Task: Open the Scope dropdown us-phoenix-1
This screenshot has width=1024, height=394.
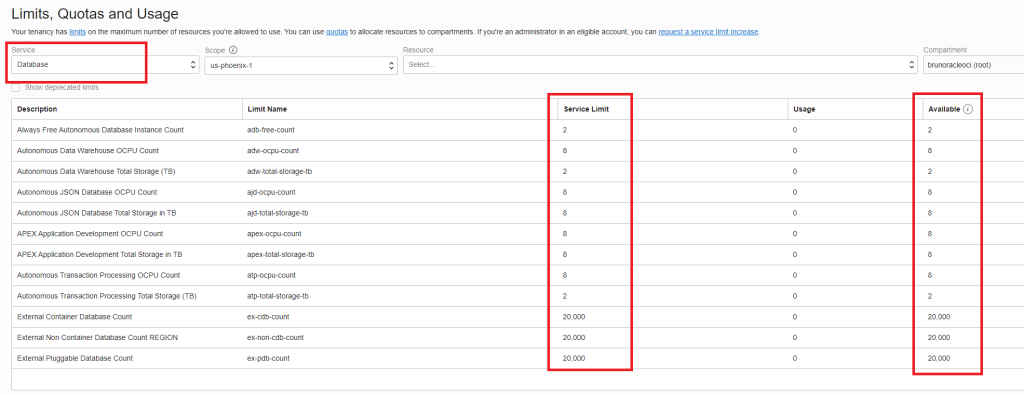Action: pos(300,65)
